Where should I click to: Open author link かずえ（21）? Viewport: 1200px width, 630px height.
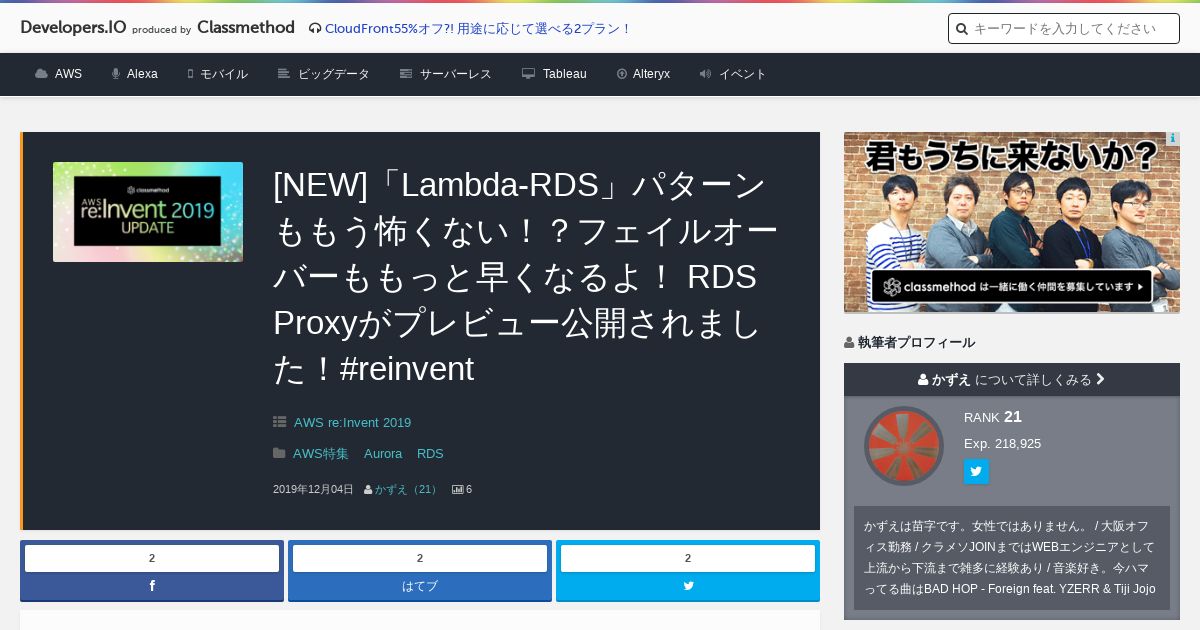407,489
